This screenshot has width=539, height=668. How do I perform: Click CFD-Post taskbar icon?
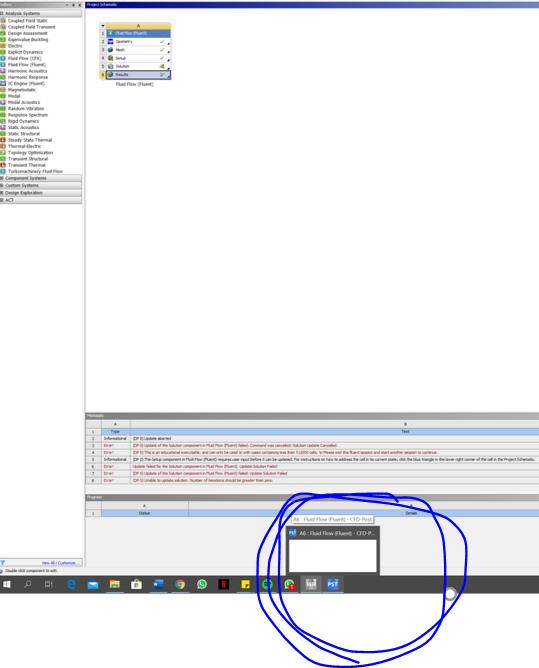click(x=333, y=584)
